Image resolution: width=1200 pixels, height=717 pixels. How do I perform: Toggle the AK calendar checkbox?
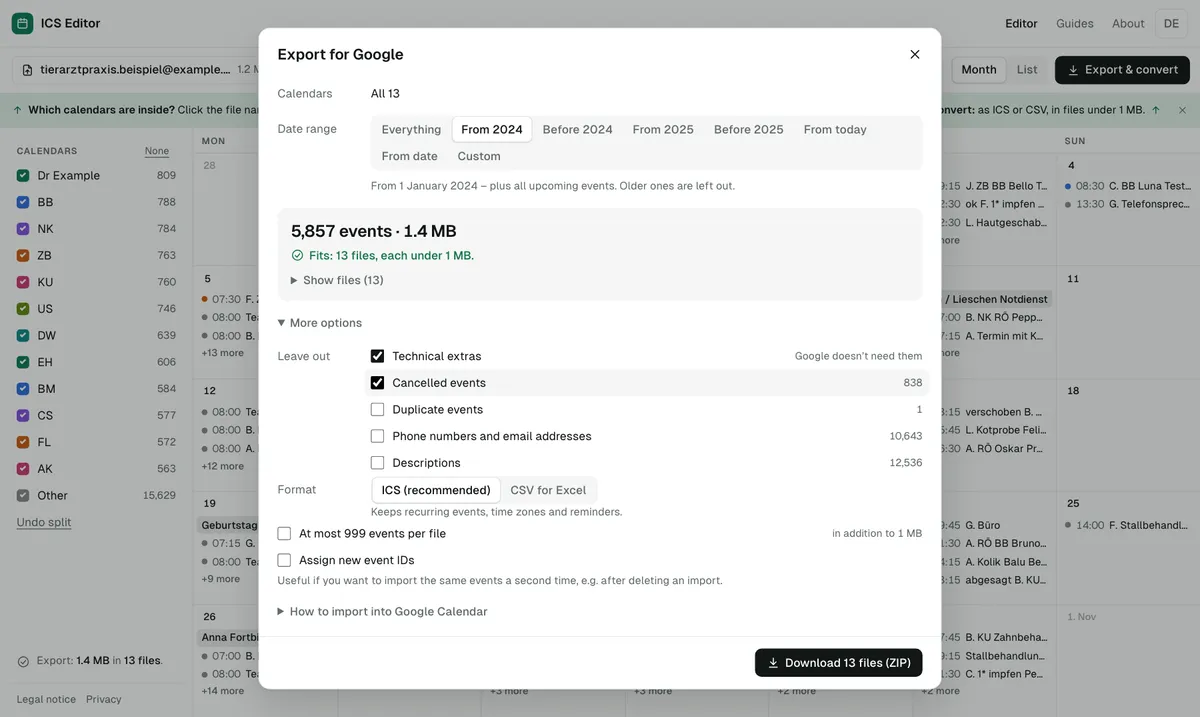pos(23,468)
